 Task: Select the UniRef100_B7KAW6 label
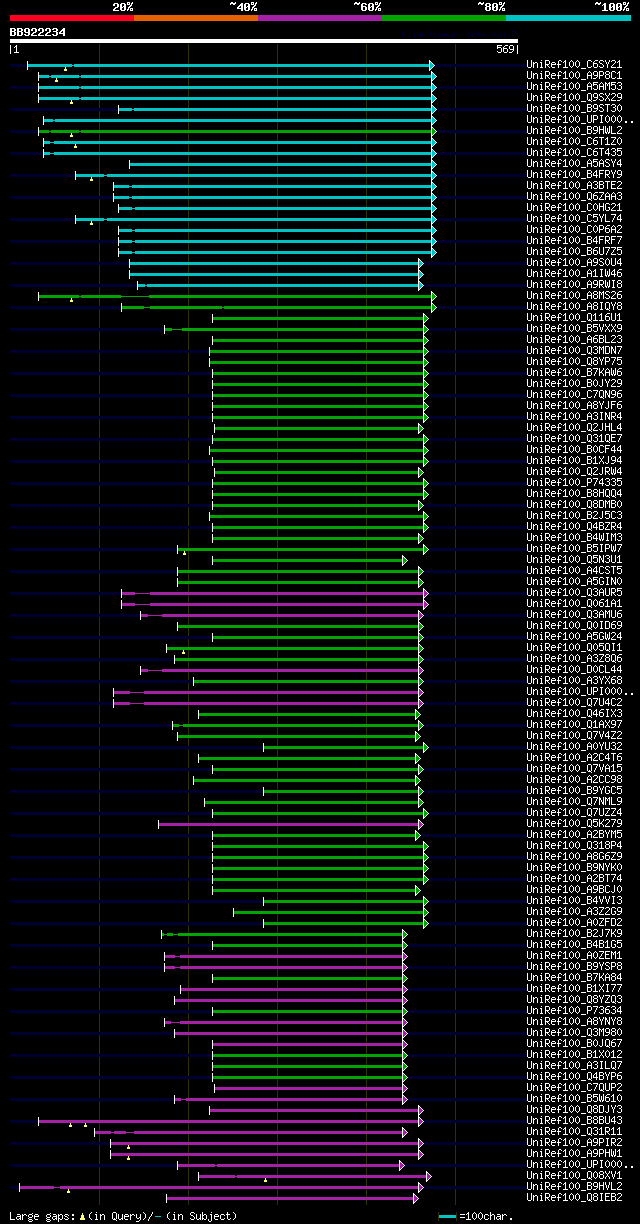[x=574, y=373]
